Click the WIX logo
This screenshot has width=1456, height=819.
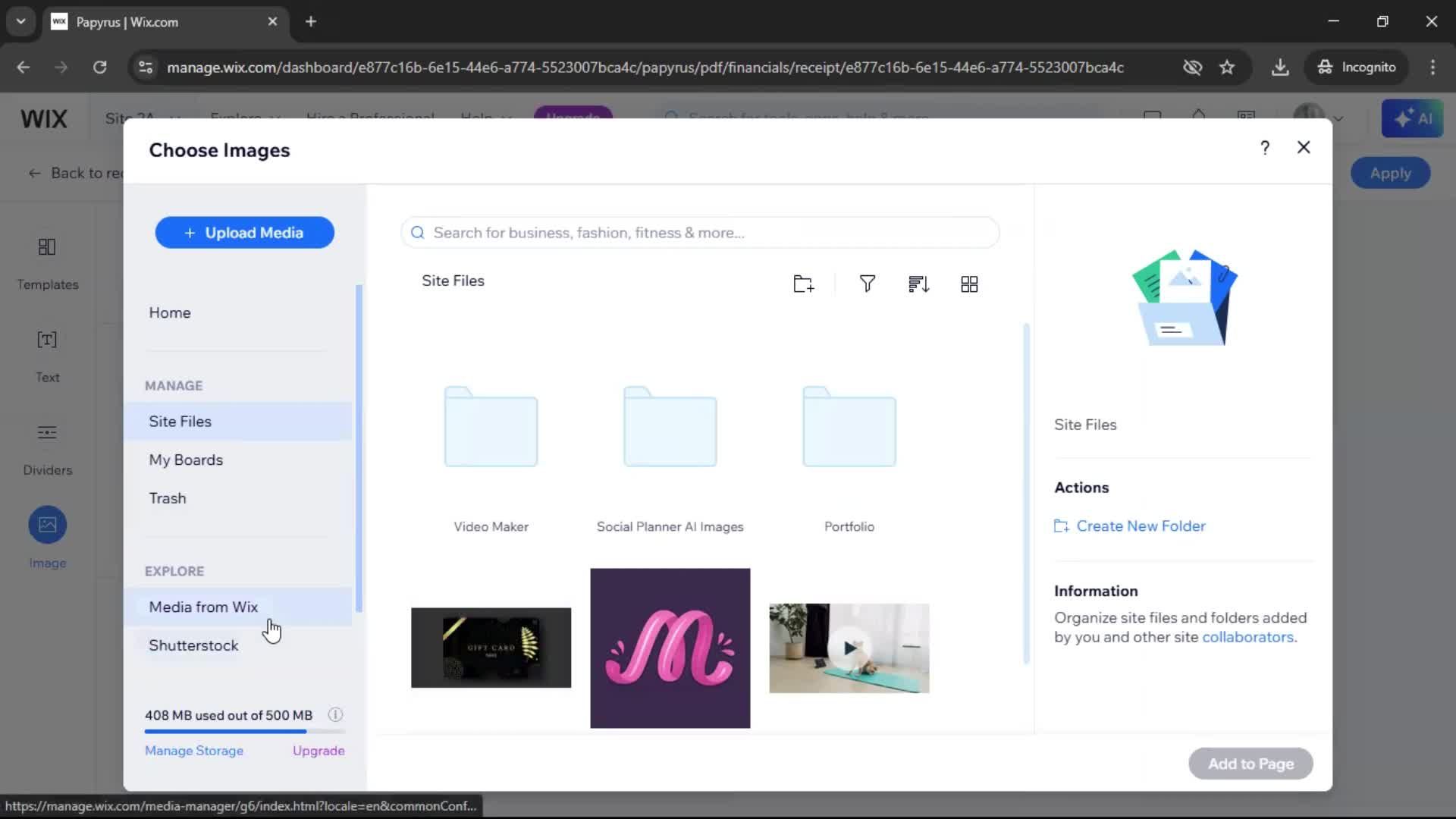(44, 119)
